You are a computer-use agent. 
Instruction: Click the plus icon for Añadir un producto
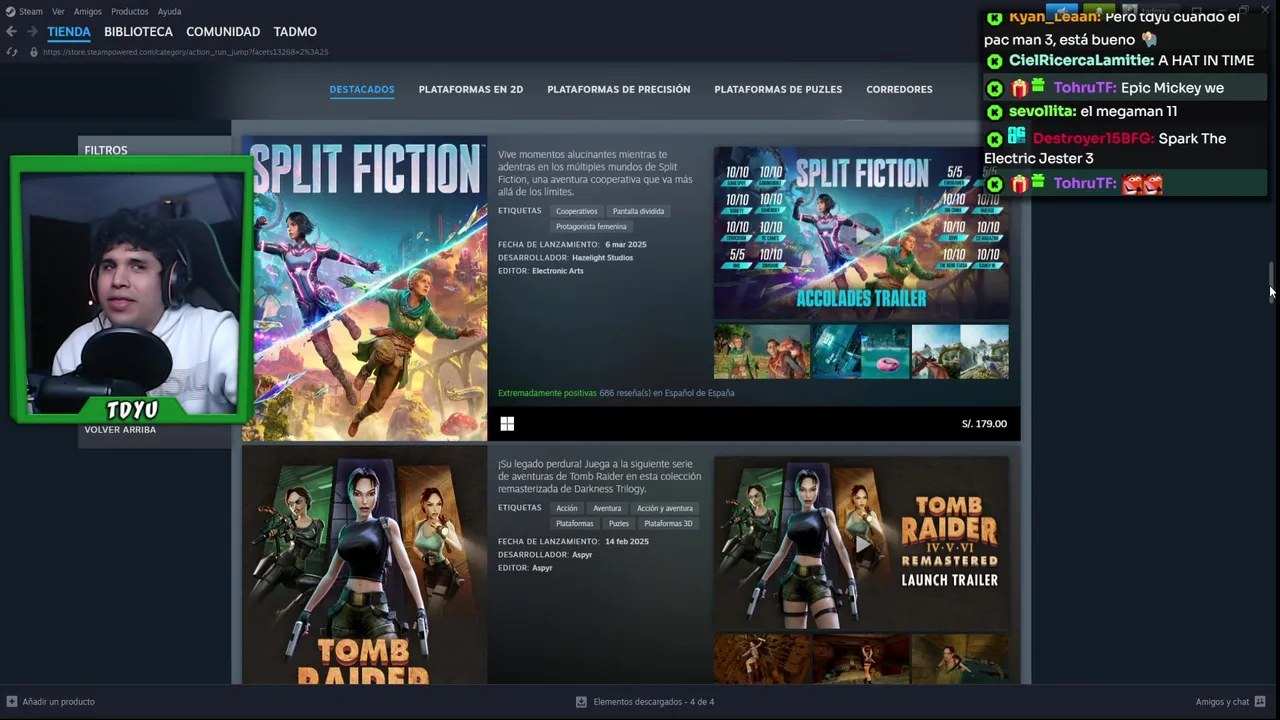point(12,702)
